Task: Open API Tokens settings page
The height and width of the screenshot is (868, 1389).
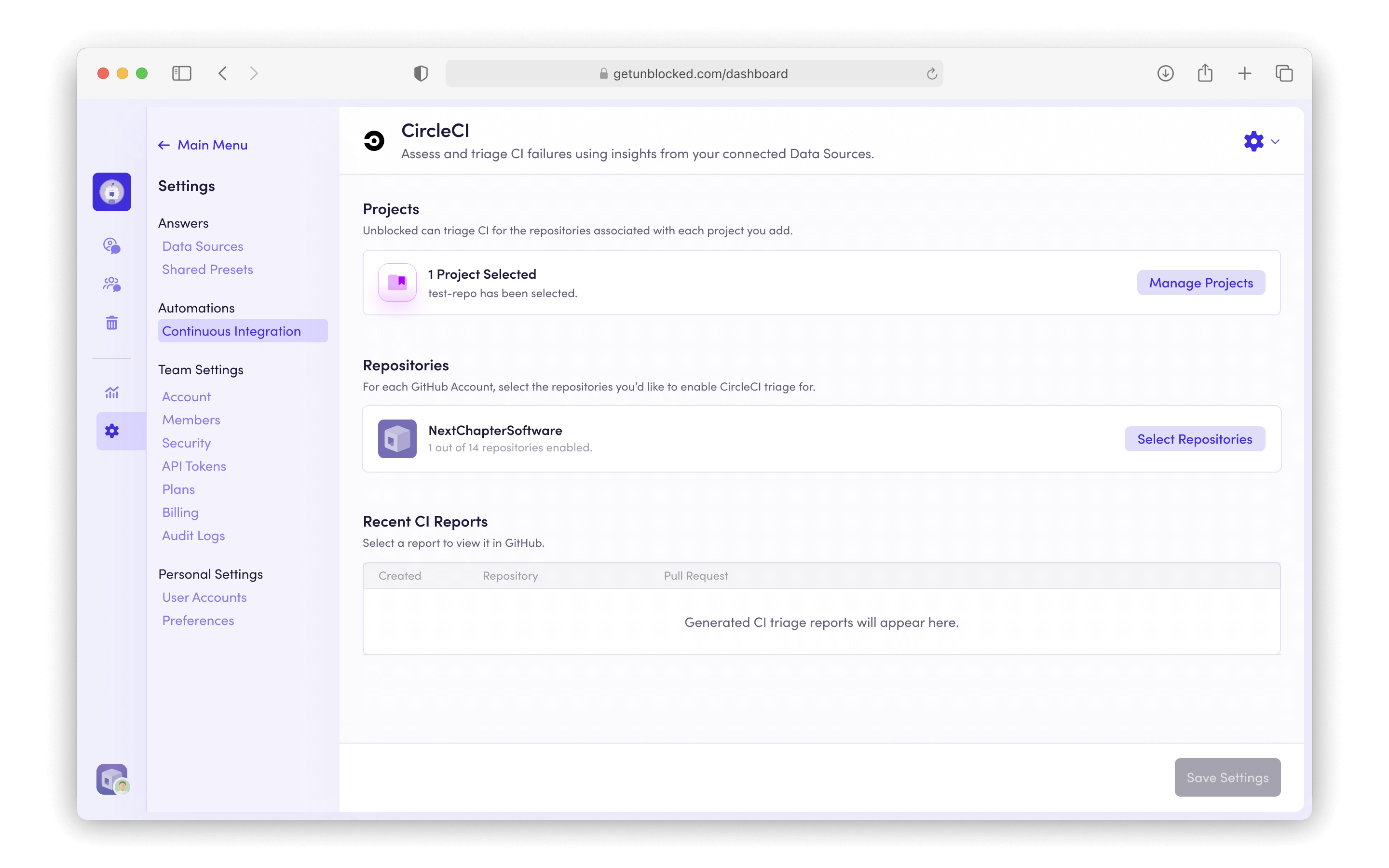Action: 194,466
